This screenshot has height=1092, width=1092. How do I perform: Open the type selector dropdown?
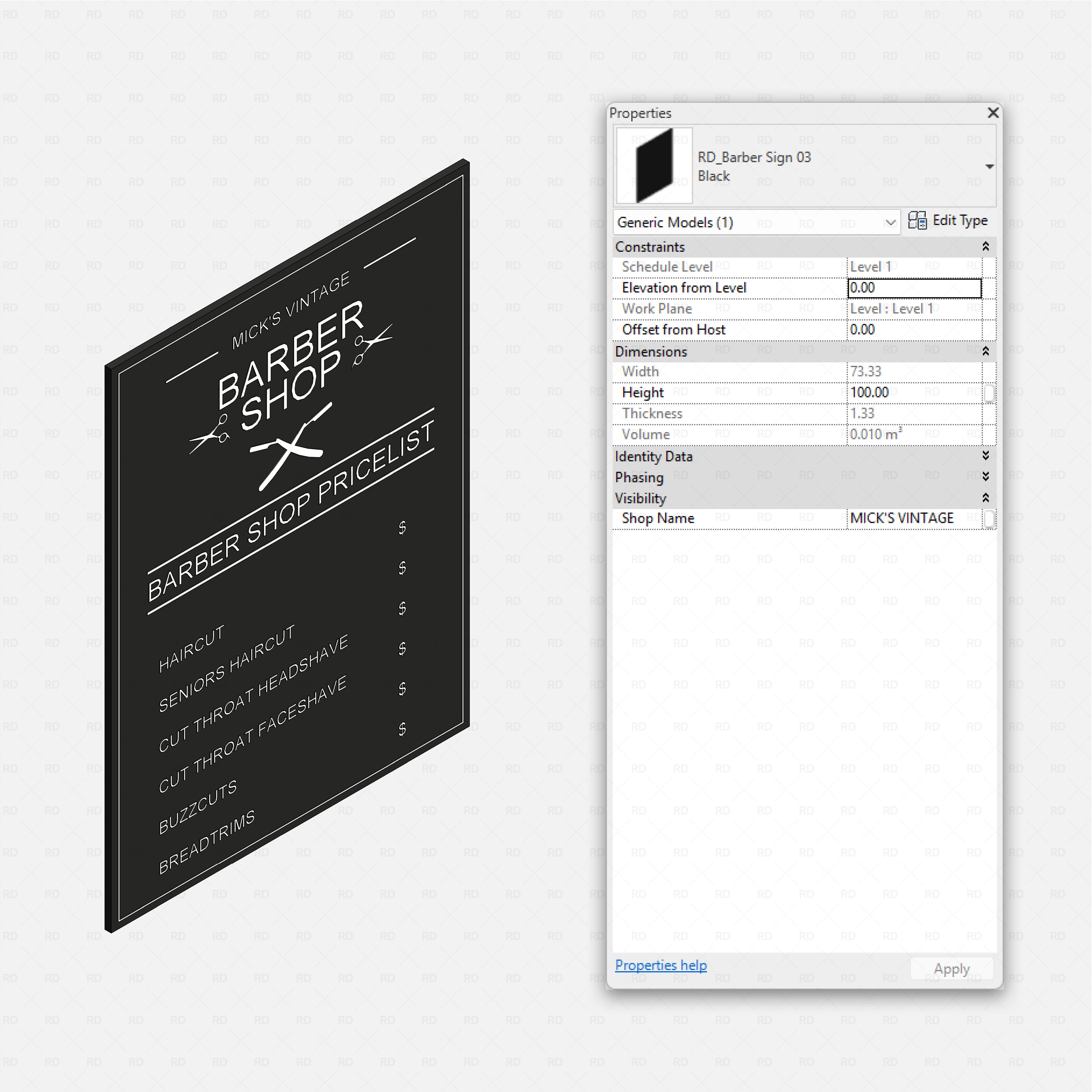pos(990,166)
